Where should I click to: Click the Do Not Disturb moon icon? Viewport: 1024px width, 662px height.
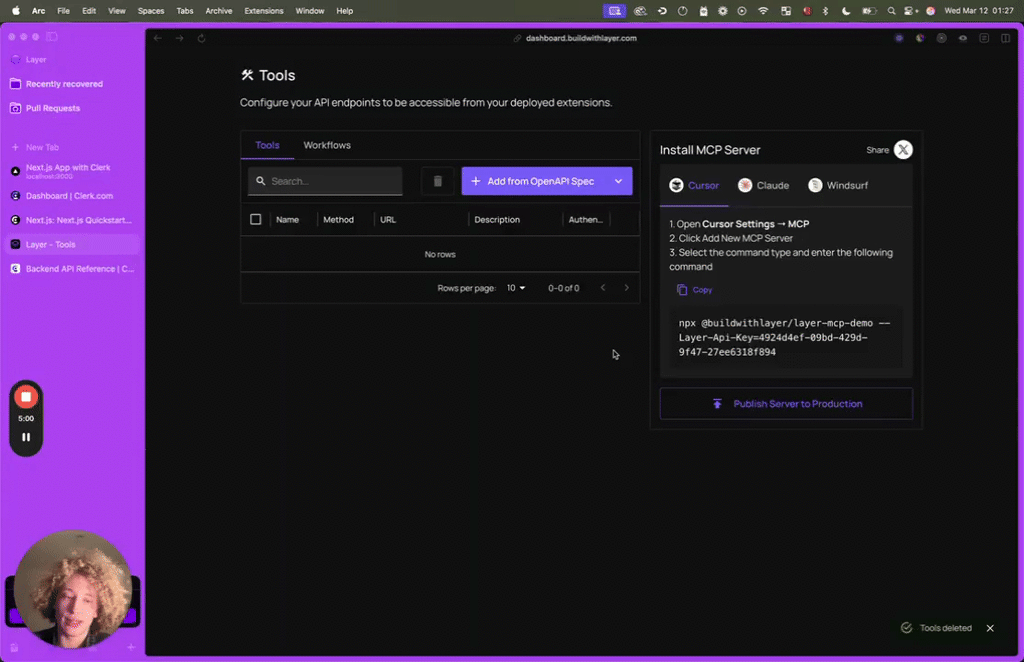point(846,10)
